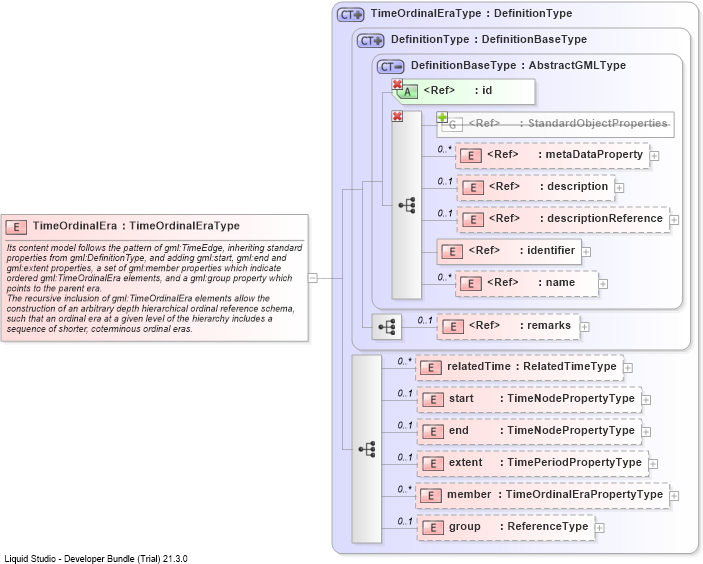Screen dimensions: 703x564
Task: Select the TimeOrdinalEraType : DefinitionType label
Action: point(471,13)
